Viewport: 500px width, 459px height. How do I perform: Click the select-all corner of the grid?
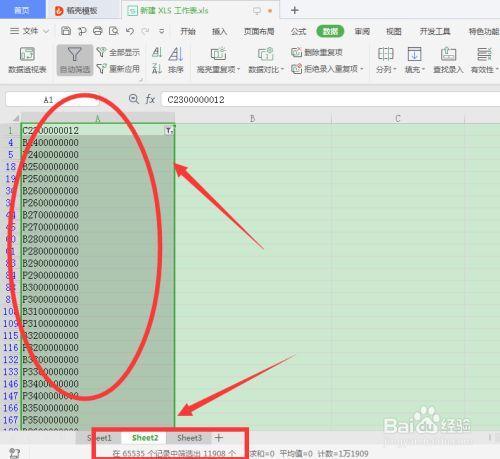tap(16, 118)
